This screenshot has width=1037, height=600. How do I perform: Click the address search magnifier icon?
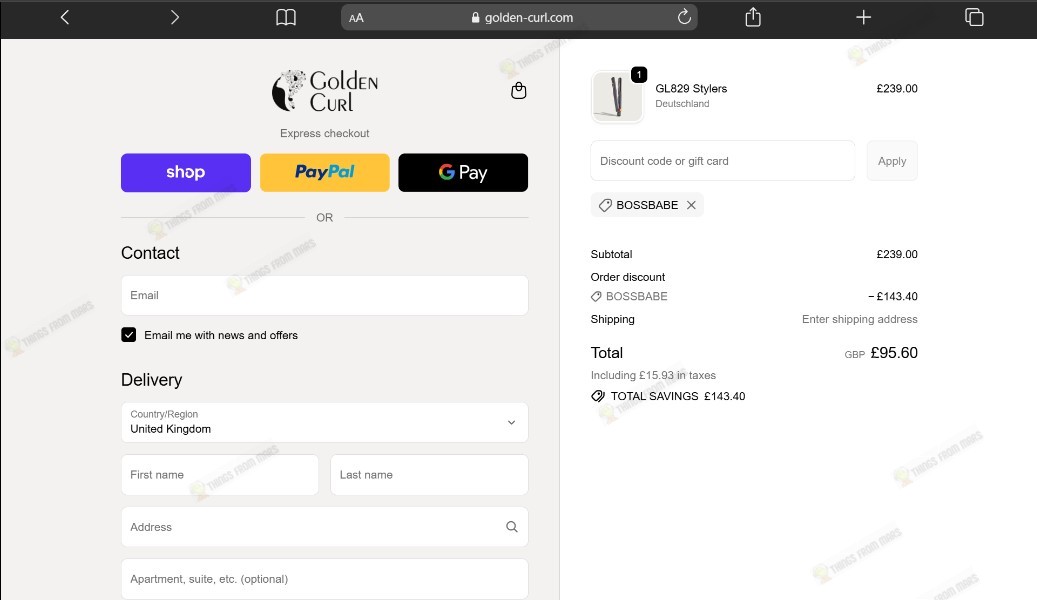[x=512, y=527]
